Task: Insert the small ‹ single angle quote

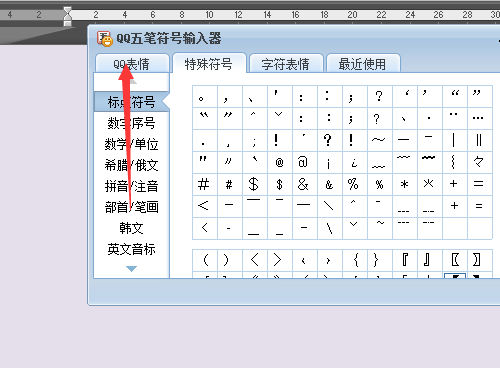Action: point(305,260)
